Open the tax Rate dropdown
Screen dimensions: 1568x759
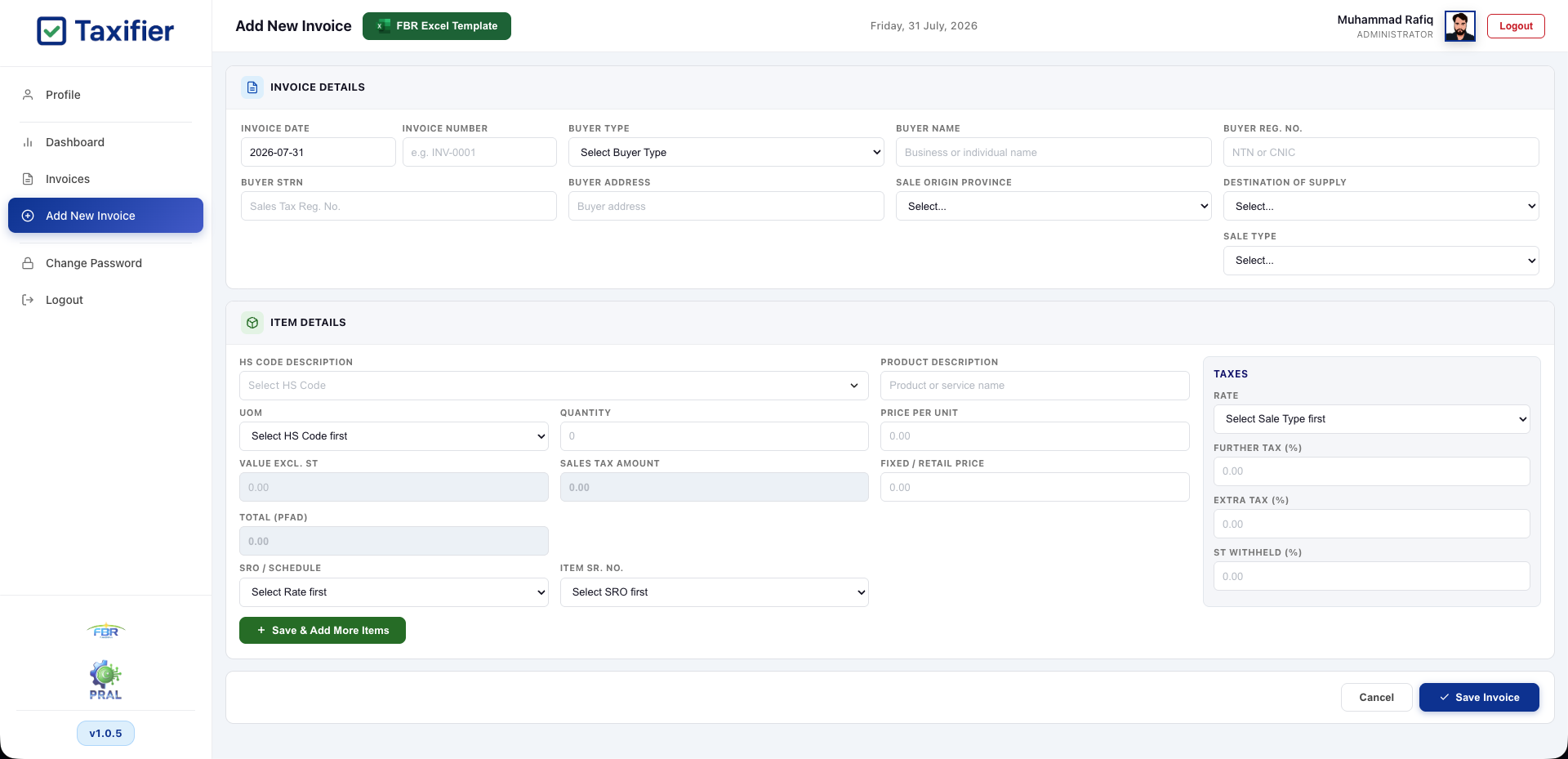tap(1372, 419)
